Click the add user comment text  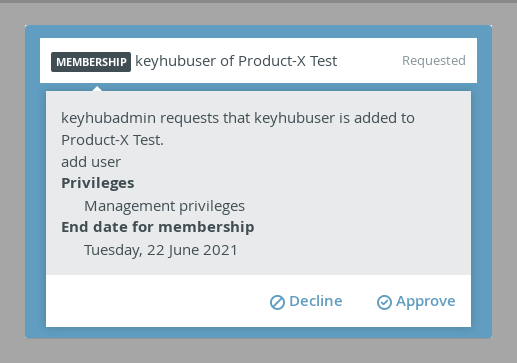pyautogui.click(x=91, y=162)
